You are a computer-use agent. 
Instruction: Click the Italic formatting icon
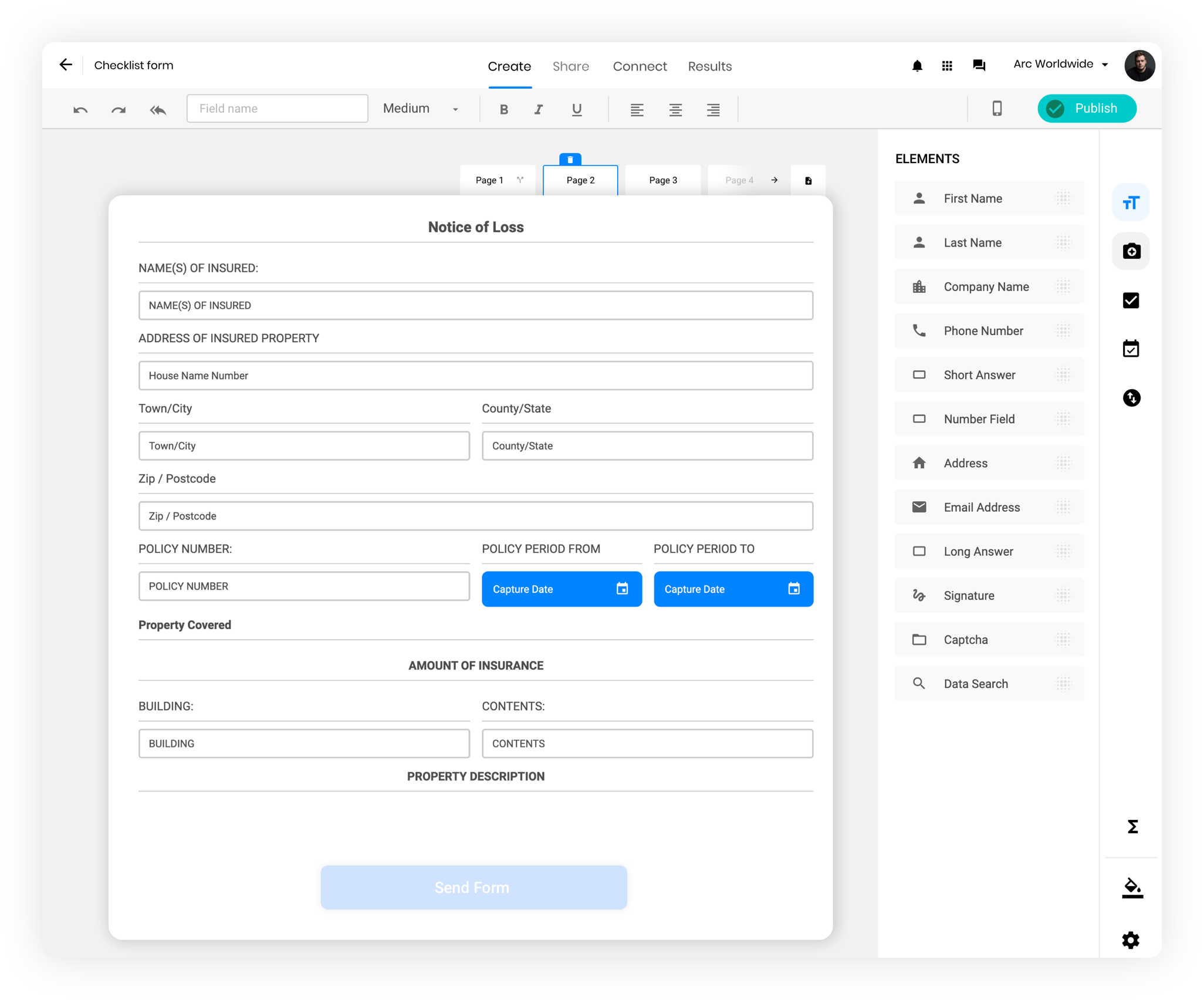pyautogui.click(x=538, y=108)
